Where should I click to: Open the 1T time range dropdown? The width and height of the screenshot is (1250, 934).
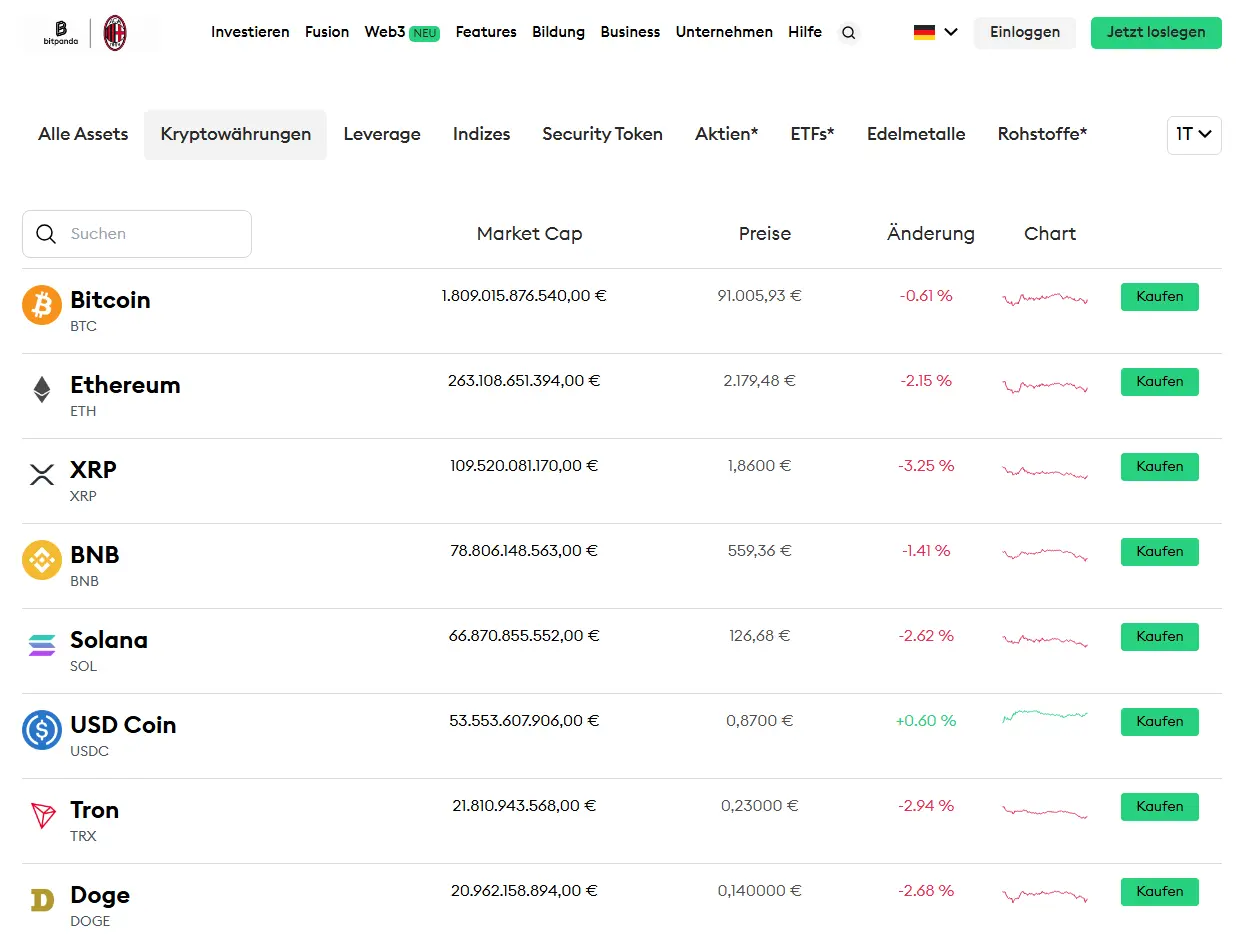pos(1194,135)
